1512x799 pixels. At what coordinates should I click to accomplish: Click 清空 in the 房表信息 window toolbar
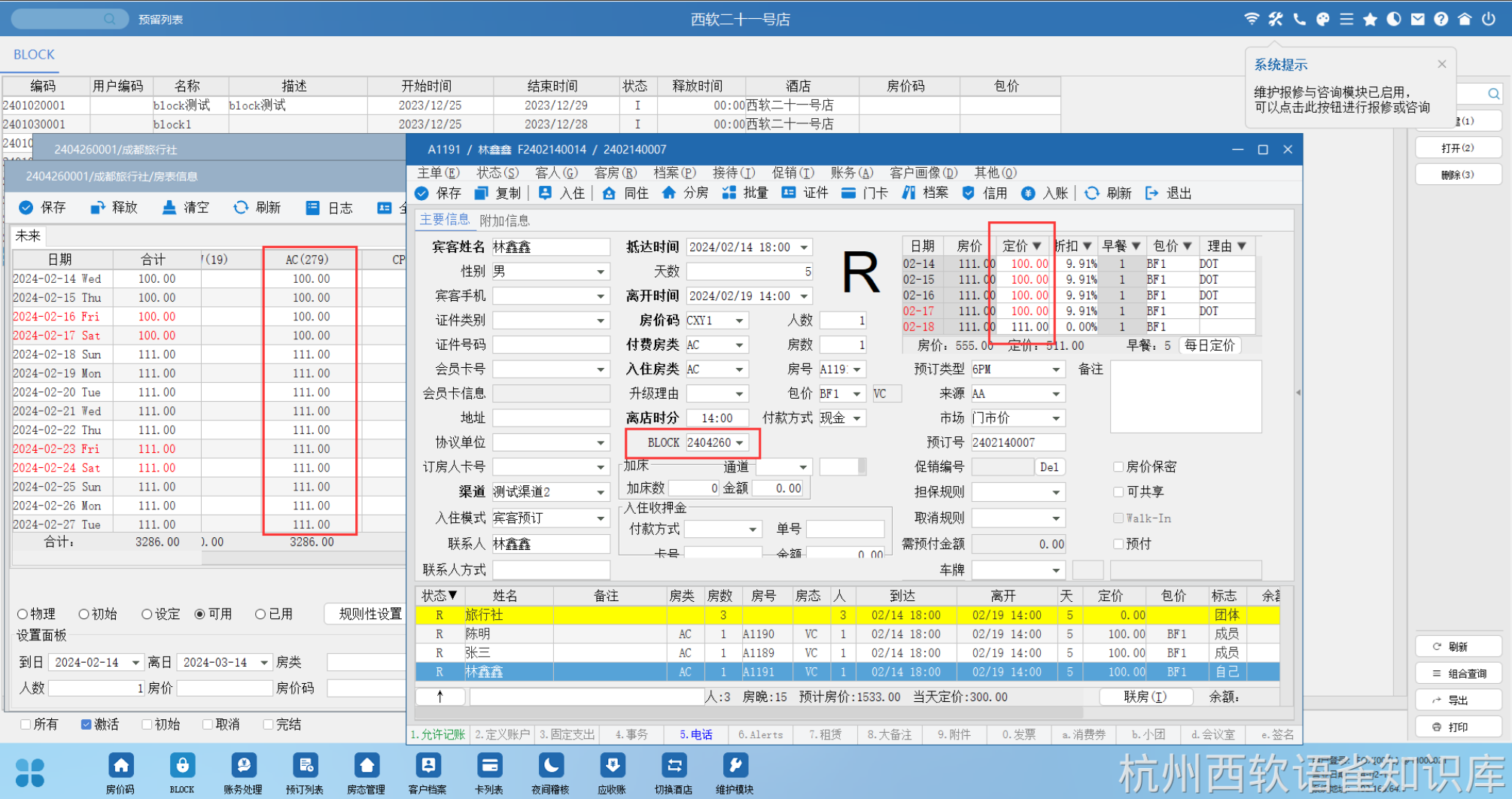click(185, 208)
